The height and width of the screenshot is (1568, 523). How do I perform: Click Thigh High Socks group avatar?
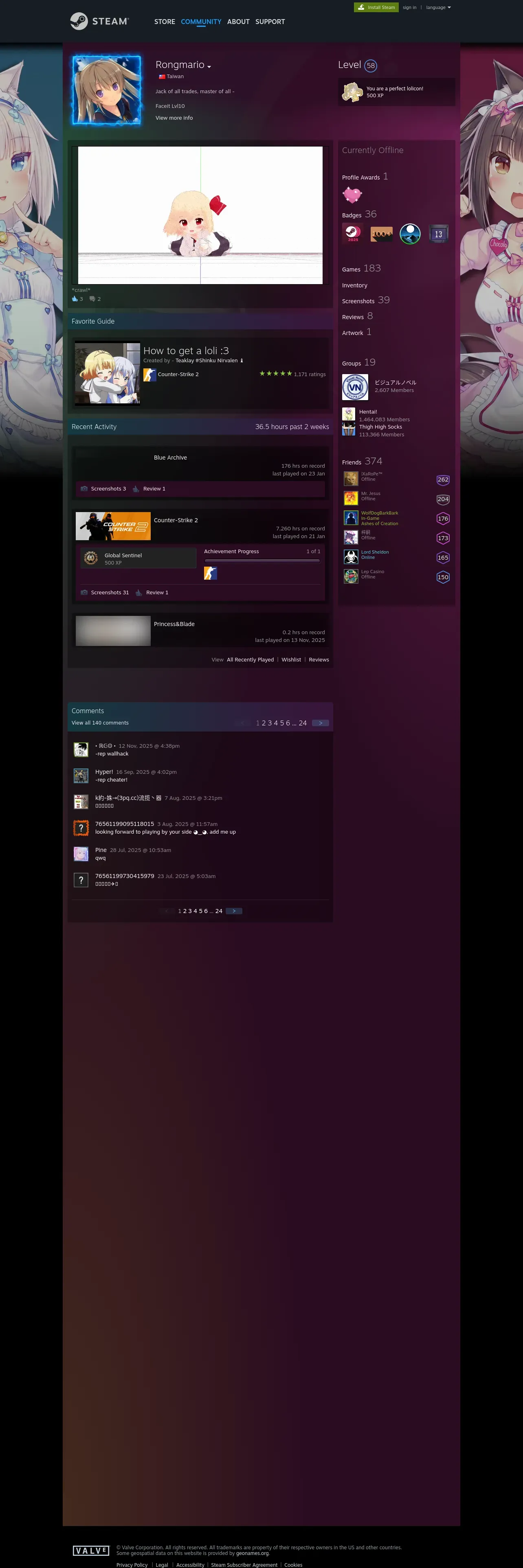pos(349,430)
